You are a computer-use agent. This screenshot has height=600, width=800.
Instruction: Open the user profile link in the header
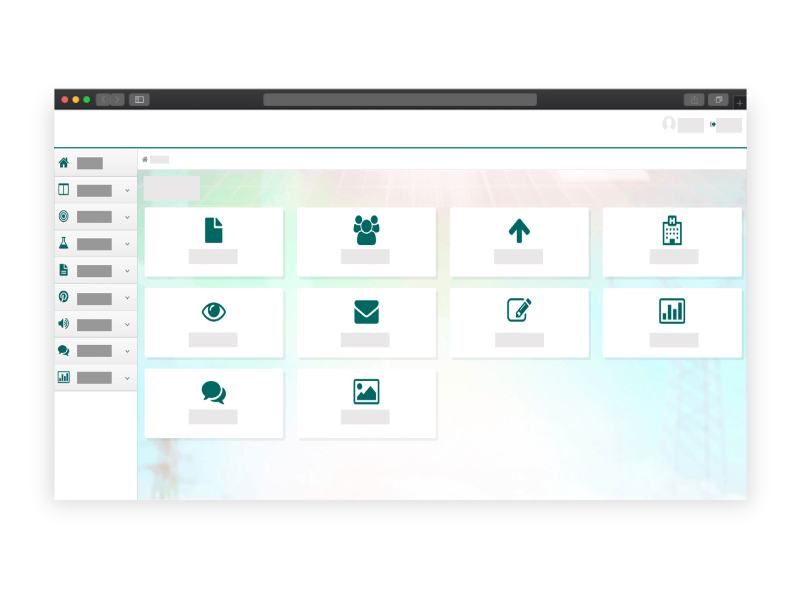click(x=683, y=125)
